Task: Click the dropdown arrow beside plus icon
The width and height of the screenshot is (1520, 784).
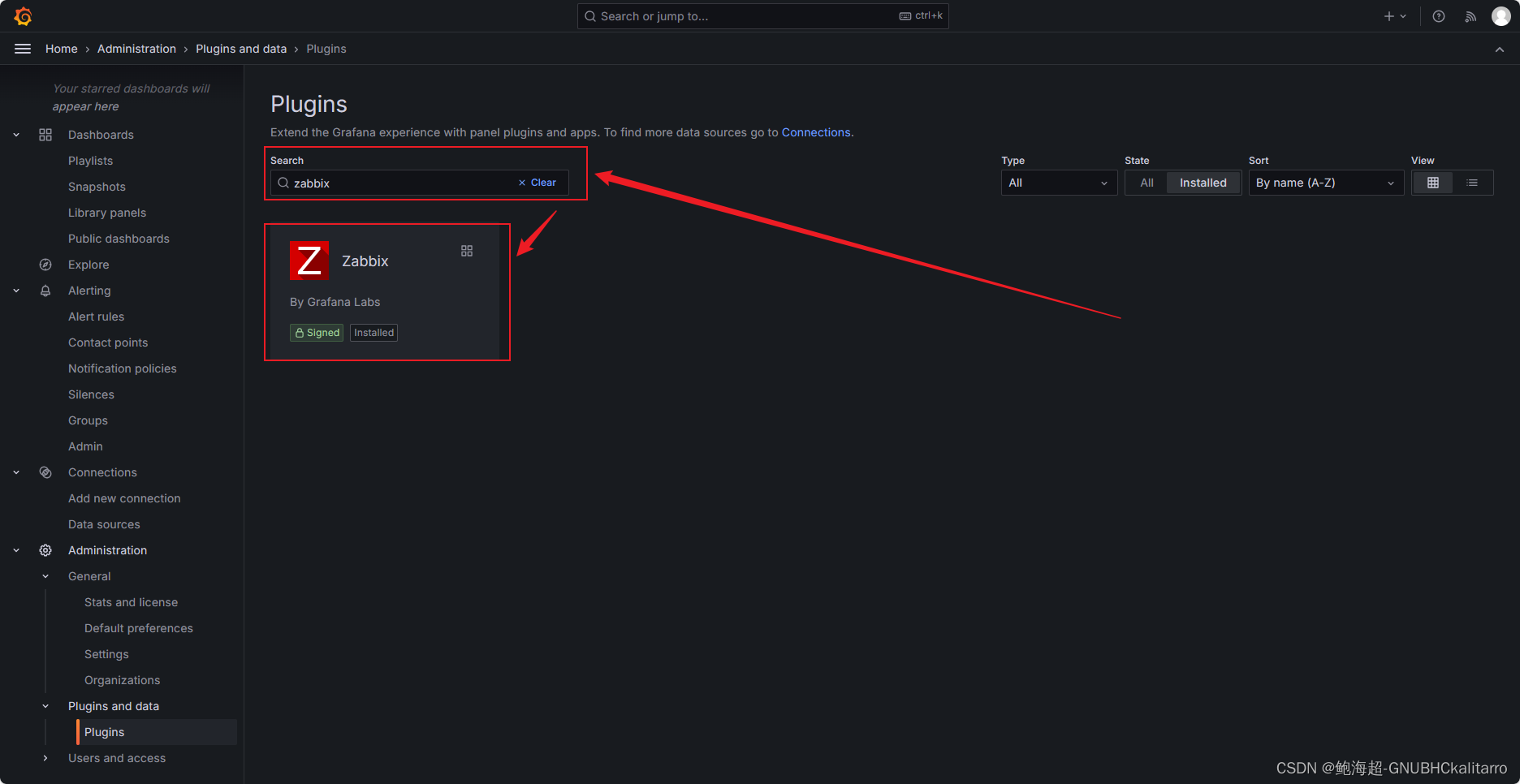Action: (x=1403, y=16)
